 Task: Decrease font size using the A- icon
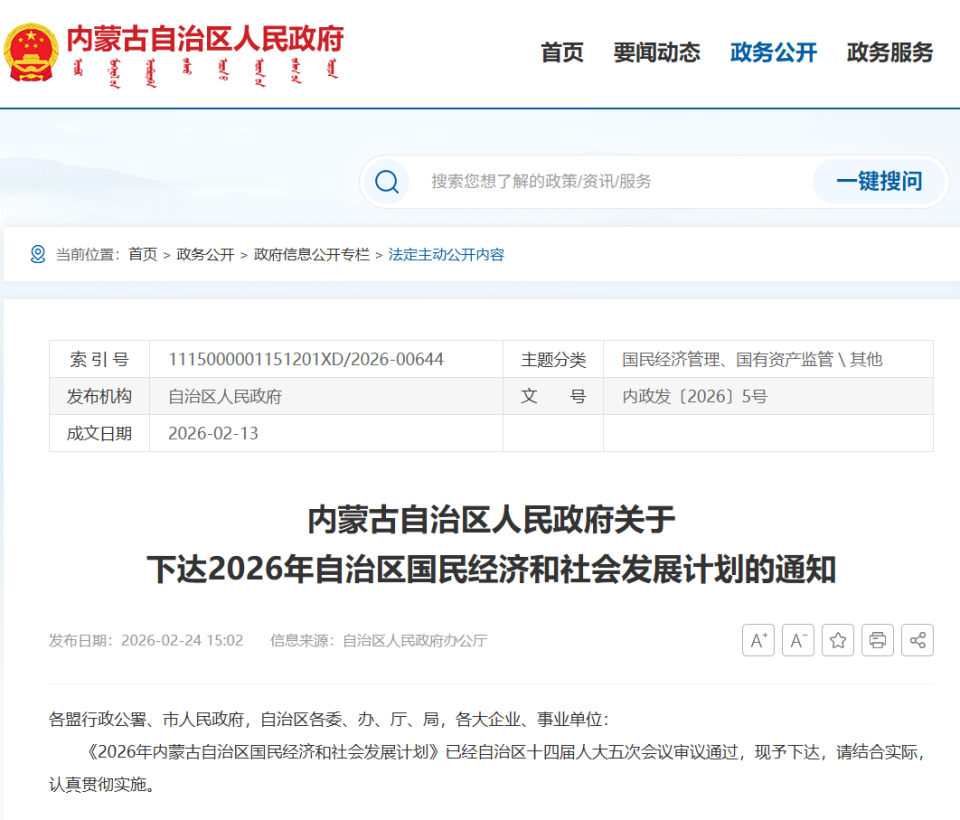coord(798,640)
